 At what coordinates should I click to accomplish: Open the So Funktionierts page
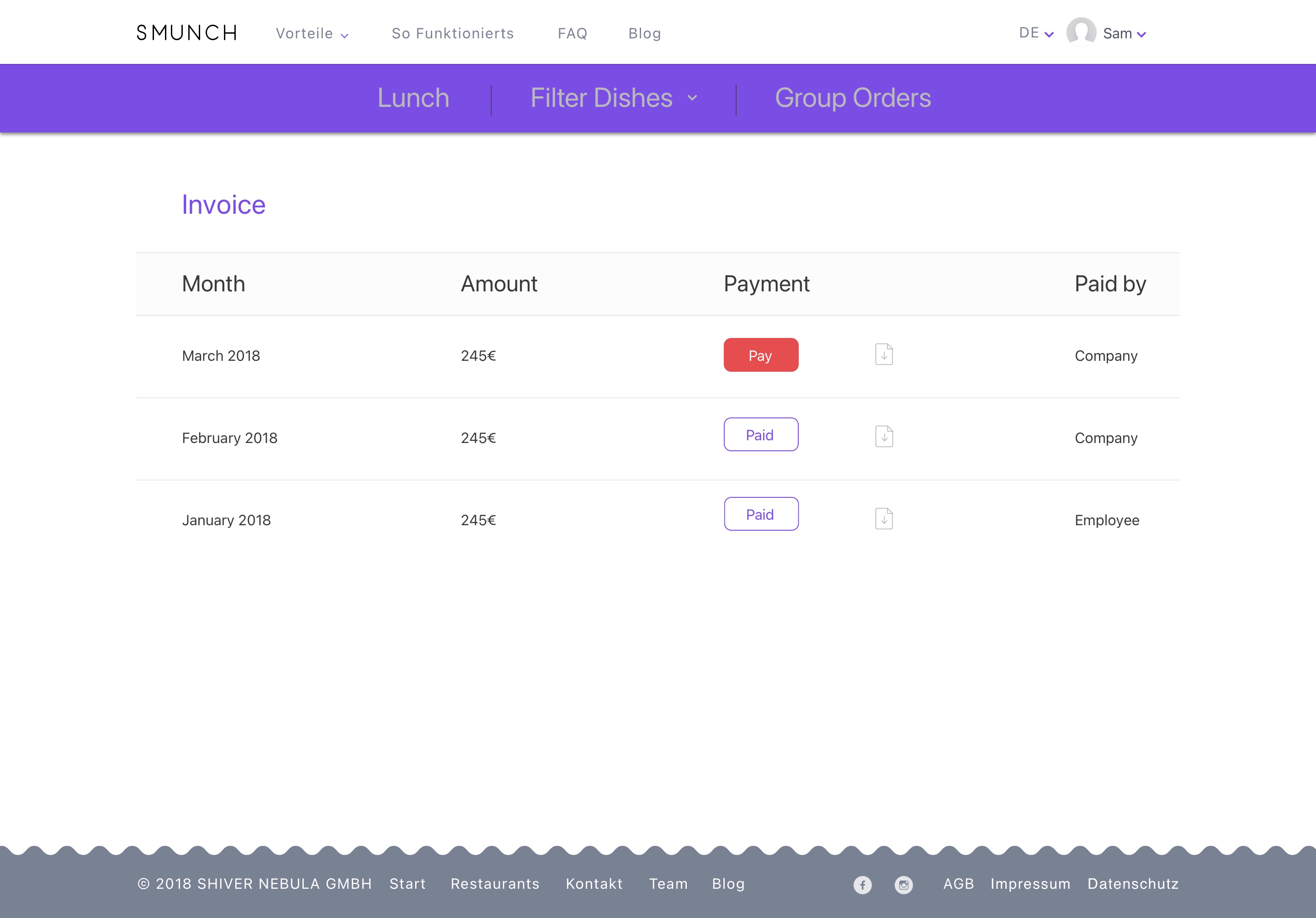coord(453,33)
